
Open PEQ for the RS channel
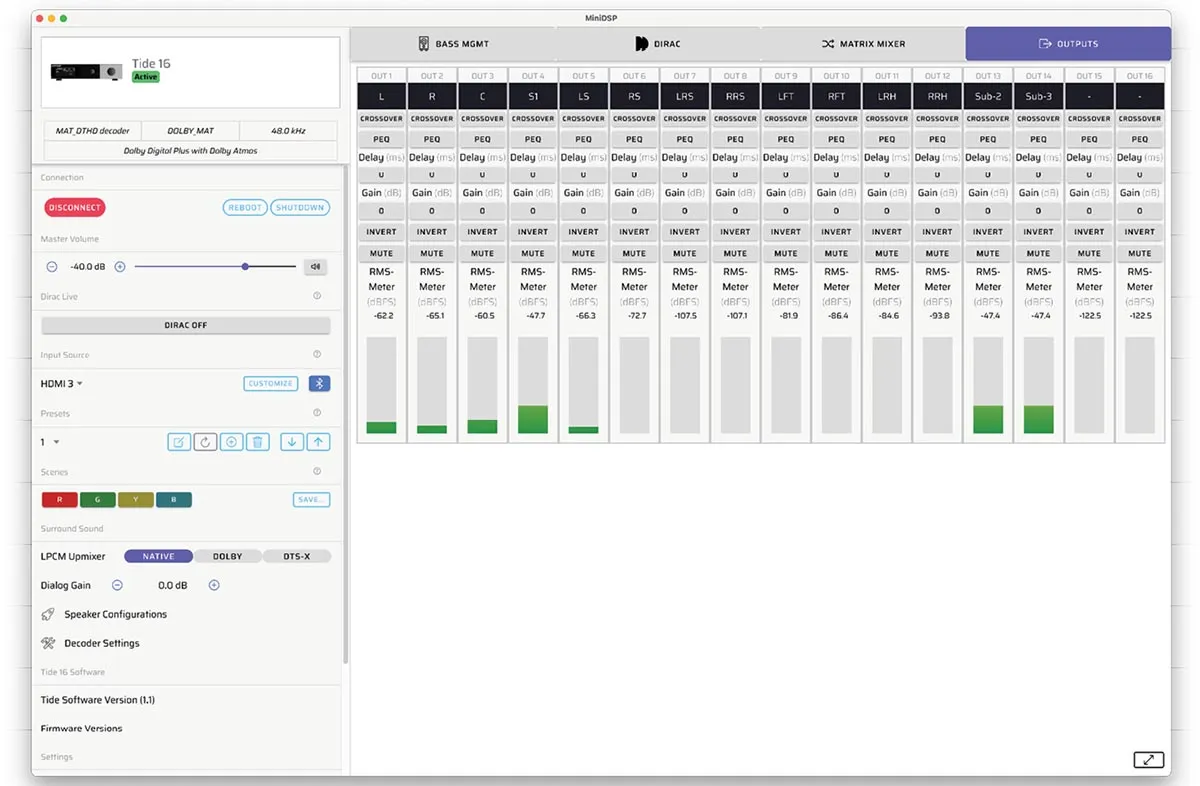point(634,140)
